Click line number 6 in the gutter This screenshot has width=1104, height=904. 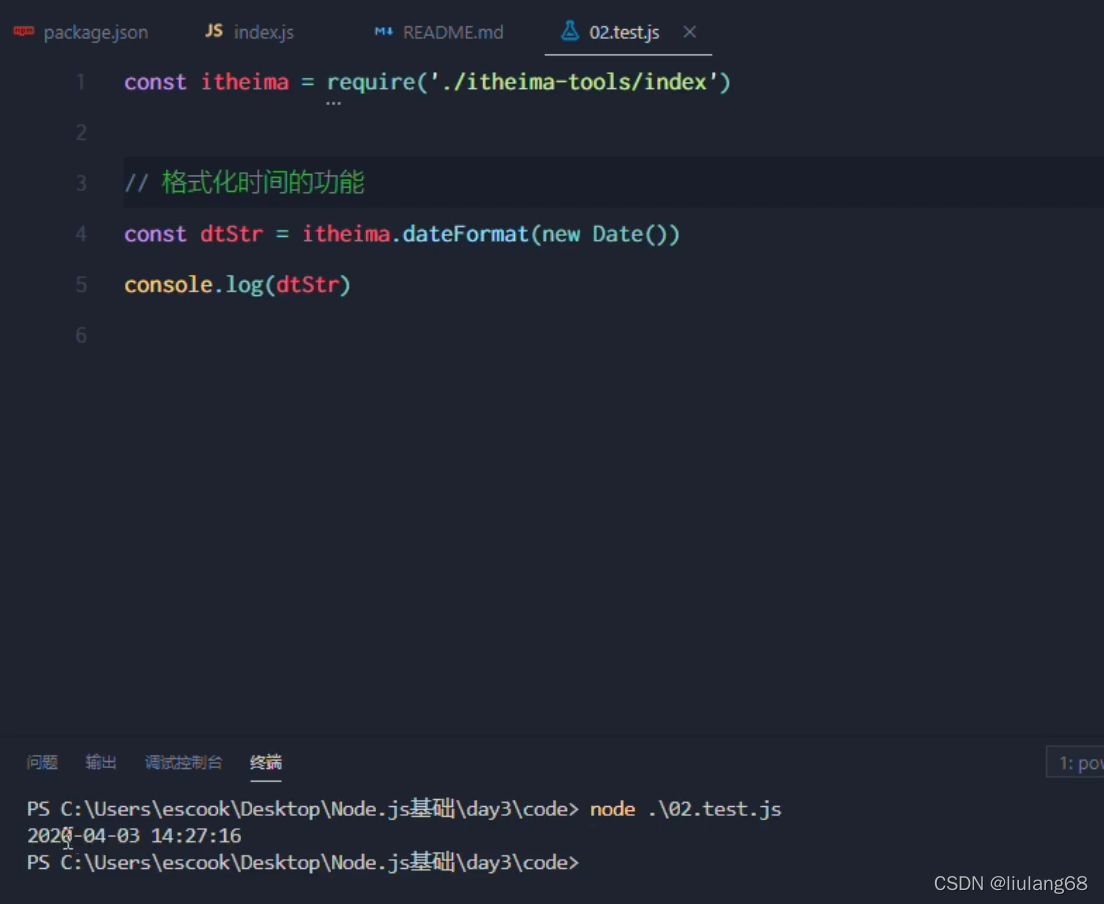click(x=81, y=335)
